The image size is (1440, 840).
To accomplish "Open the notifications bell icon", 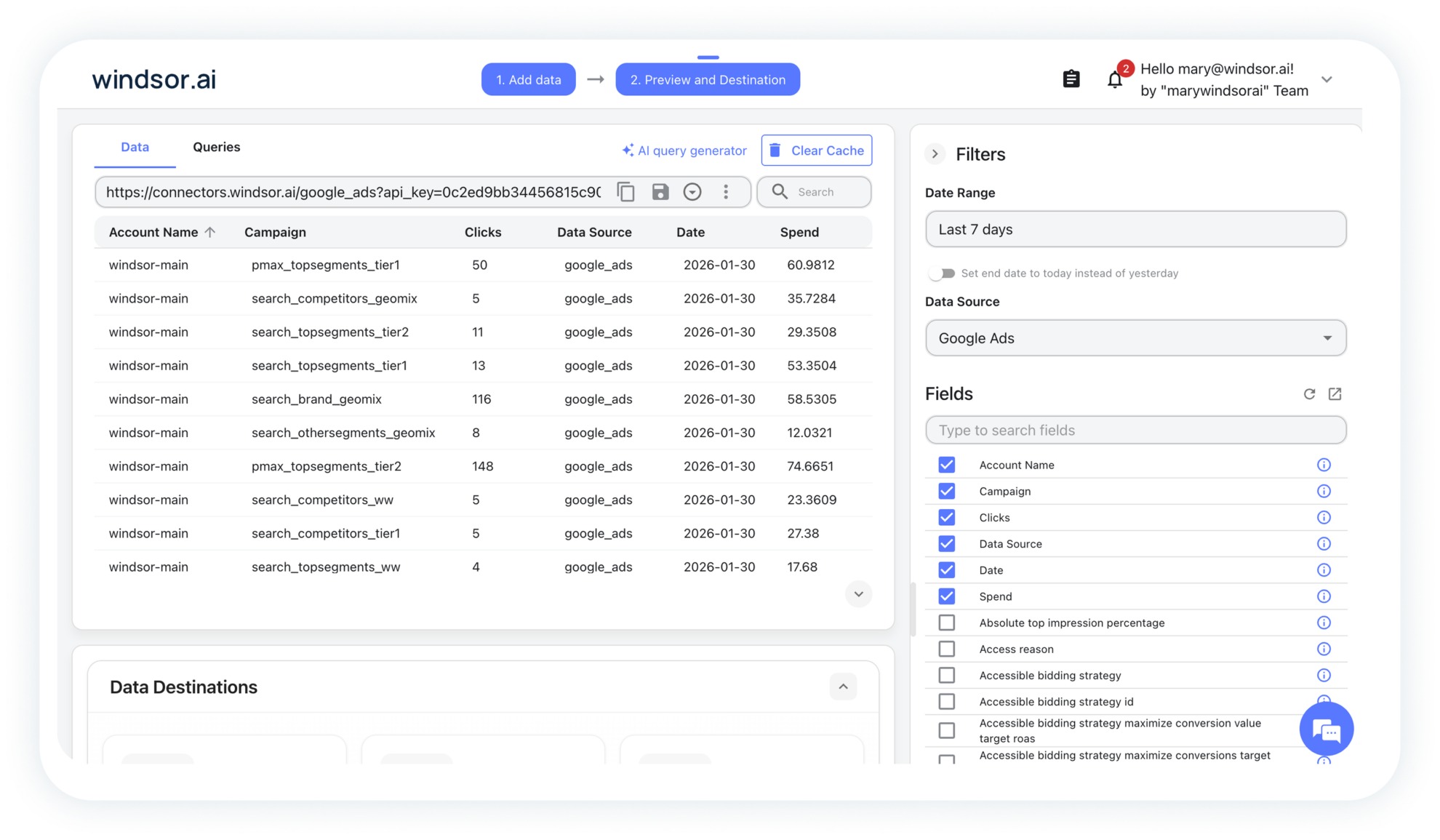I will (x=1114, y=80).
